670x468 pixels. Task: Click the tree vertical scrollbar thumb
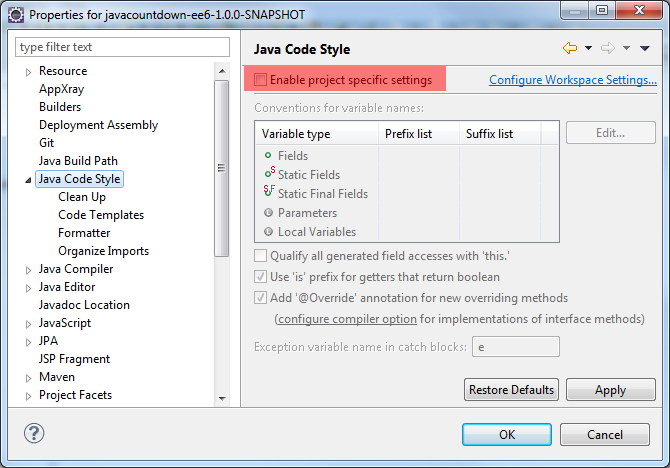click(x=221, y=168)
